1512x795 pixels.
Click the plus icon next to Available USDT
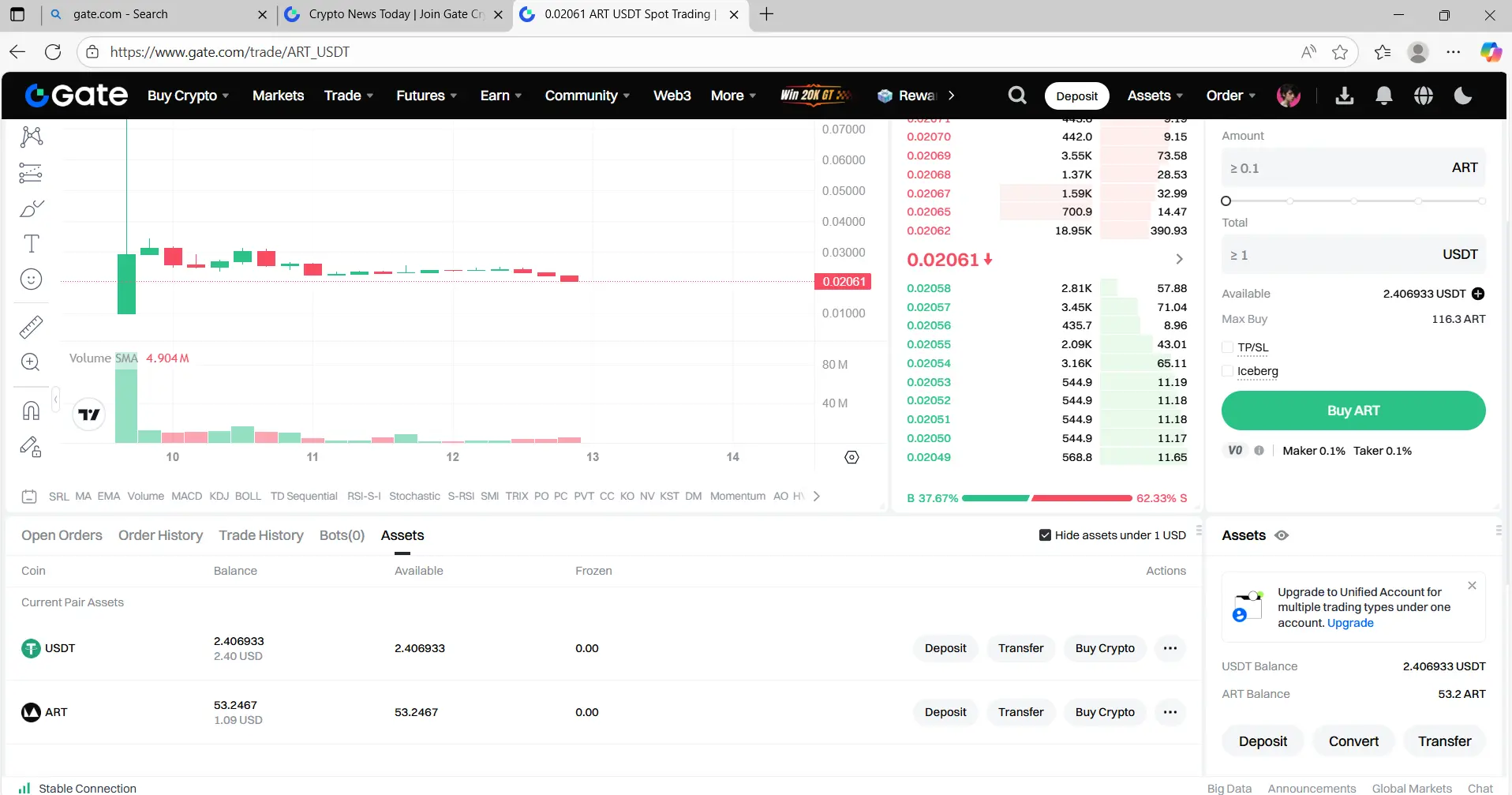click(x=1478, y=294)
